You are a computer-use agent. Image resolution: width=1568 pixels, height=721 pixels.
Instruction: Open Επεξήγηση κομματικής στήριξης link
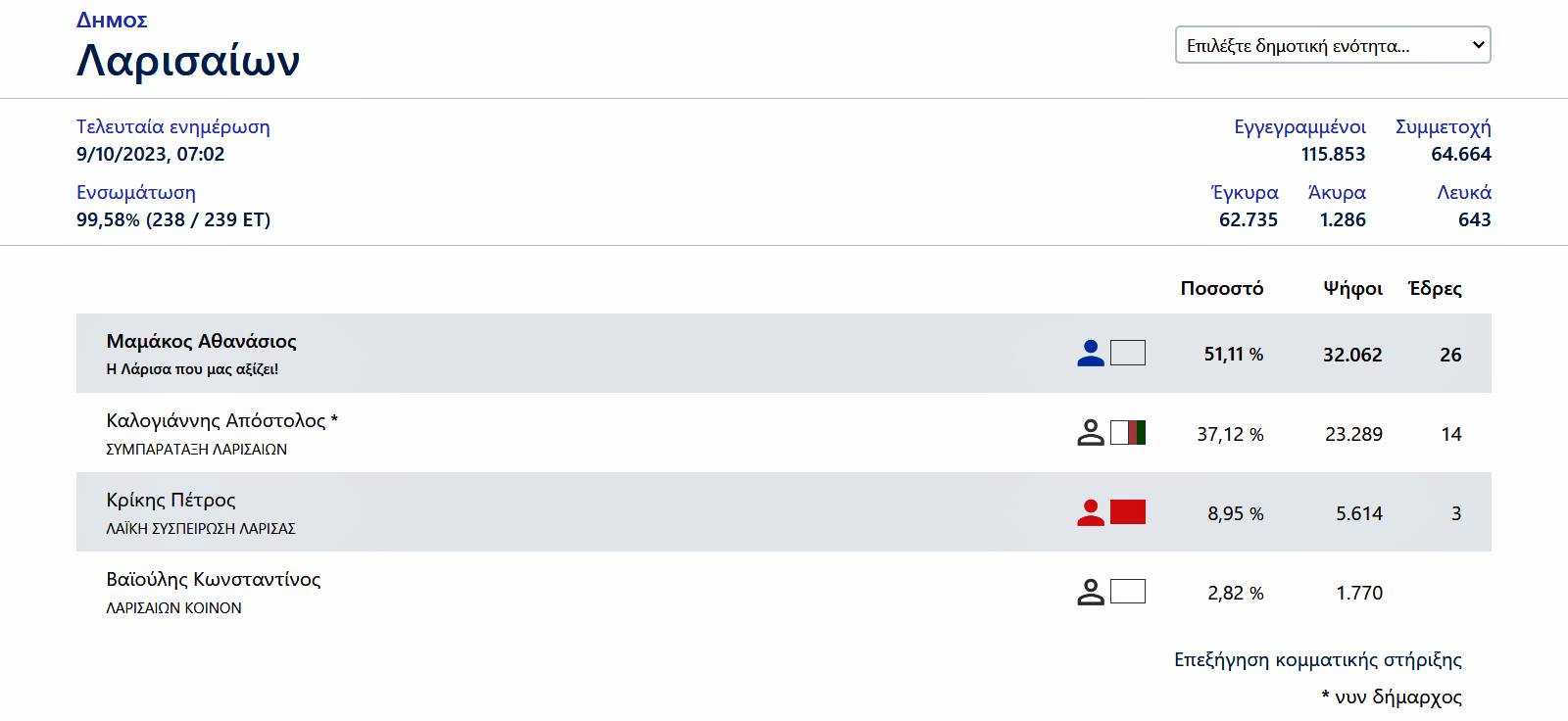[1317, 659]
